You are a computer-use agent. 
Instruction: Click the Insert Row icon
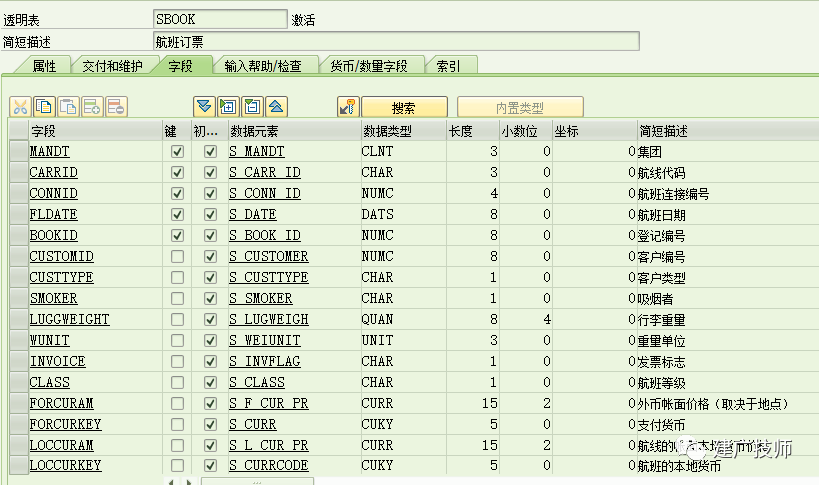coord(92,107)
